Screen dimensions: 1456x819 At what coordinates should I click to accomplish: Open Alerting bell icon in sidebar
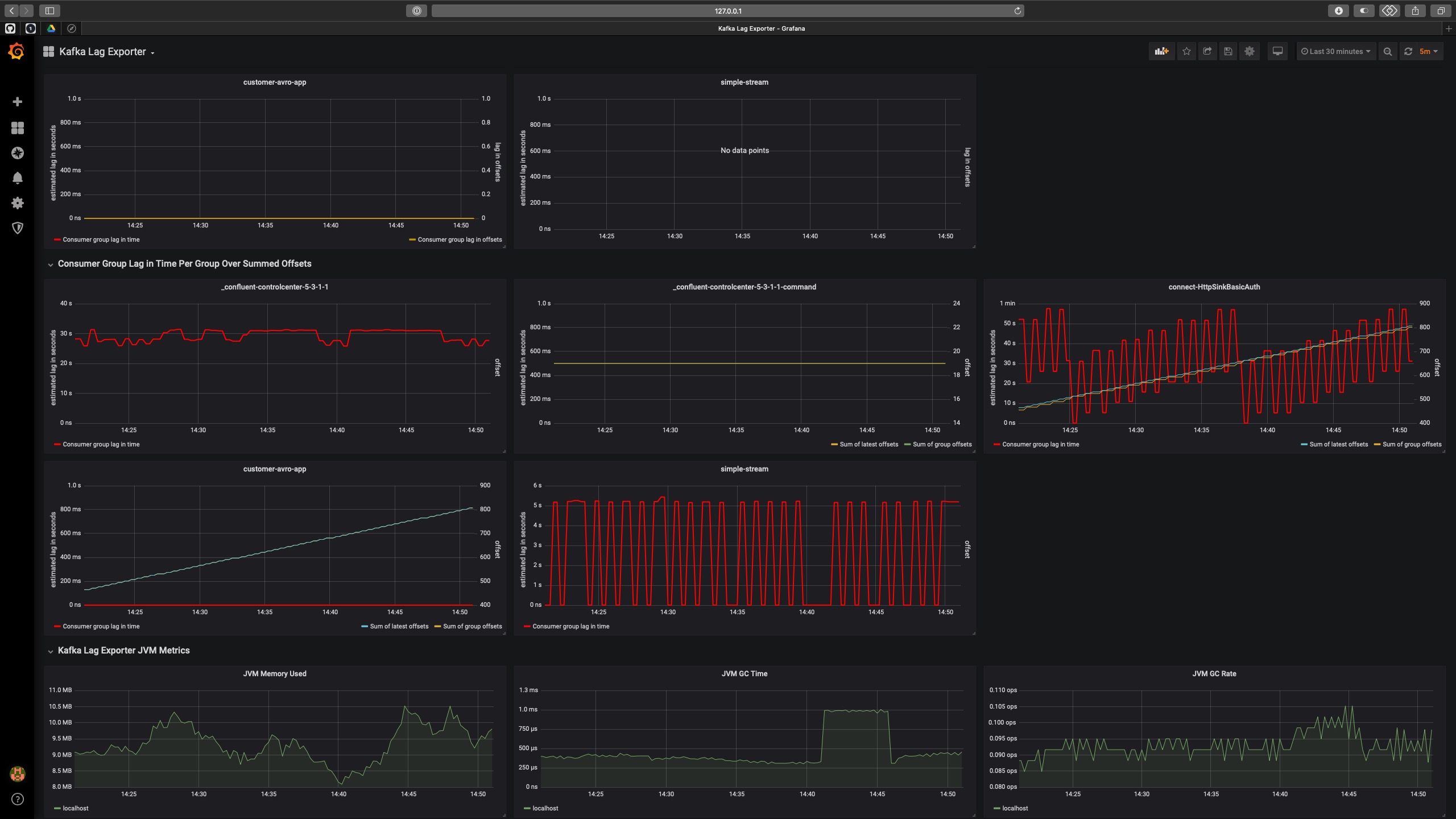(18, 178)
